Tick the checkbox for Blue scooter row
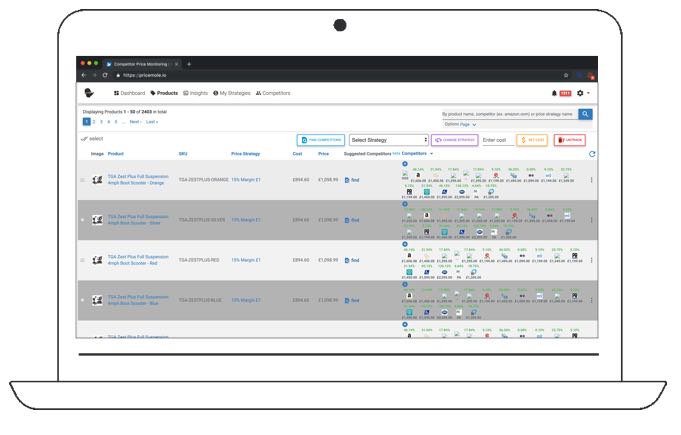The width and height of the screenshot is (681, 435). point(83,300)
